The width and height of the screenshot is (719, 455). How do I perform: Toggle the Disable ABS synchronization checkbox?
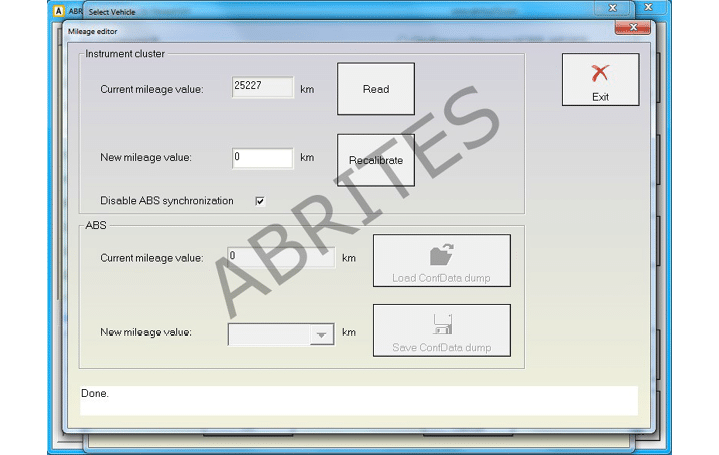tap(260, 201)
